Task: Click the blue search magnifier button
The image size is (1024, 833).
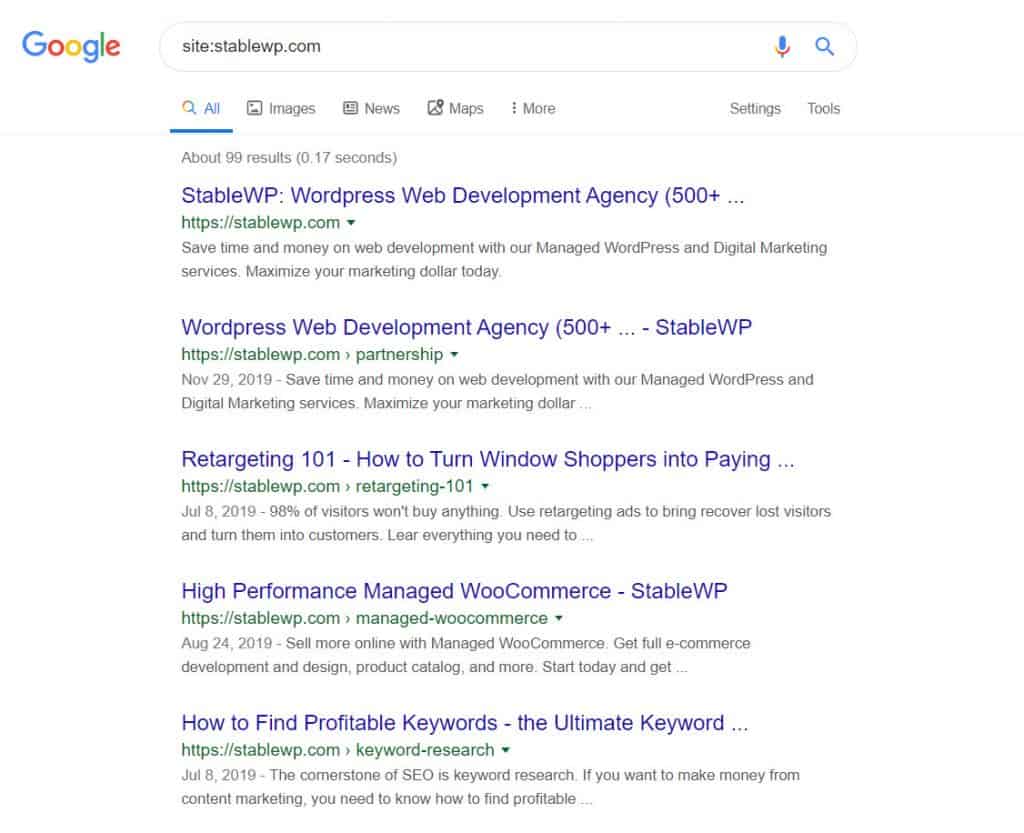Action: coord(824,46)
